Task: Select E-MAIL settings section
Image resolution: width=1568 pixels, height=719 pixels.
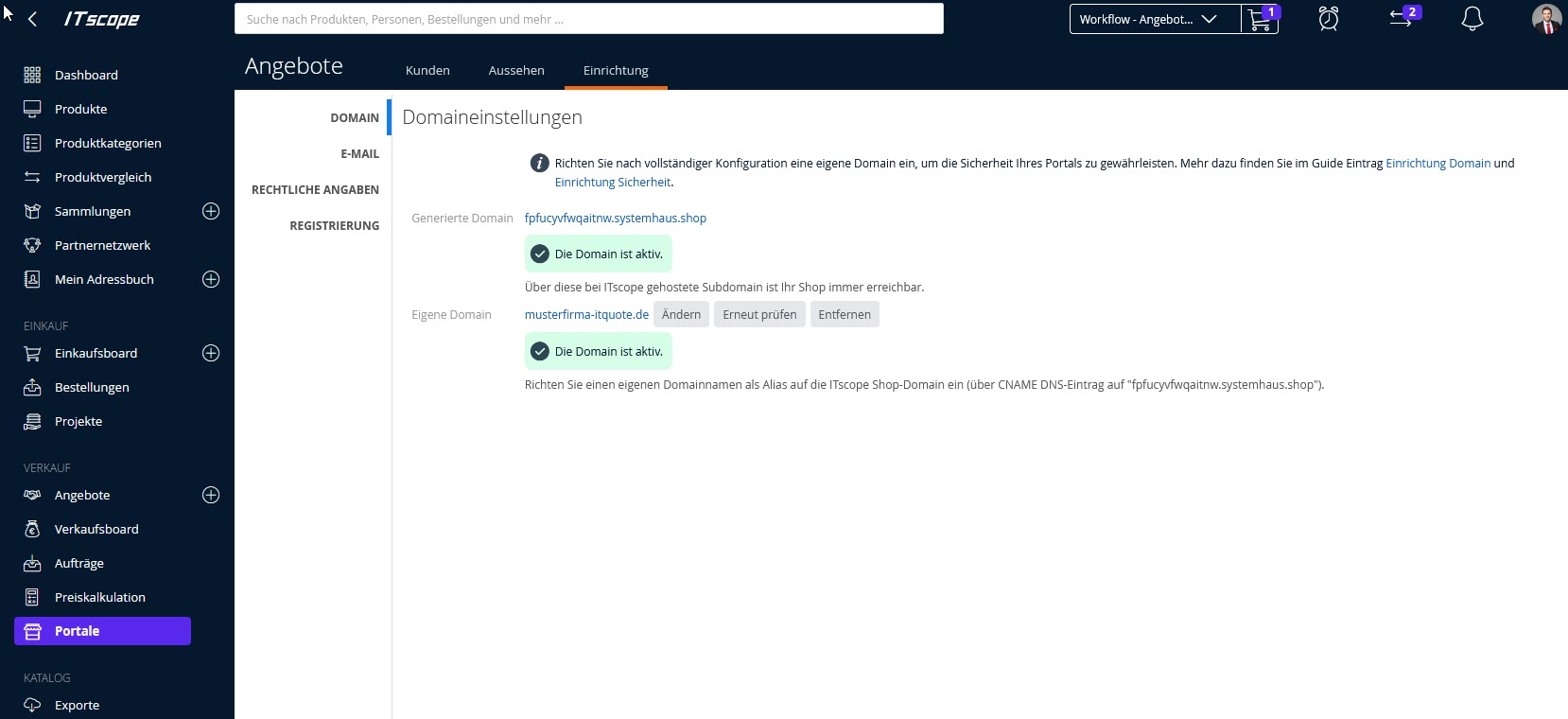Action: [359, 153]
